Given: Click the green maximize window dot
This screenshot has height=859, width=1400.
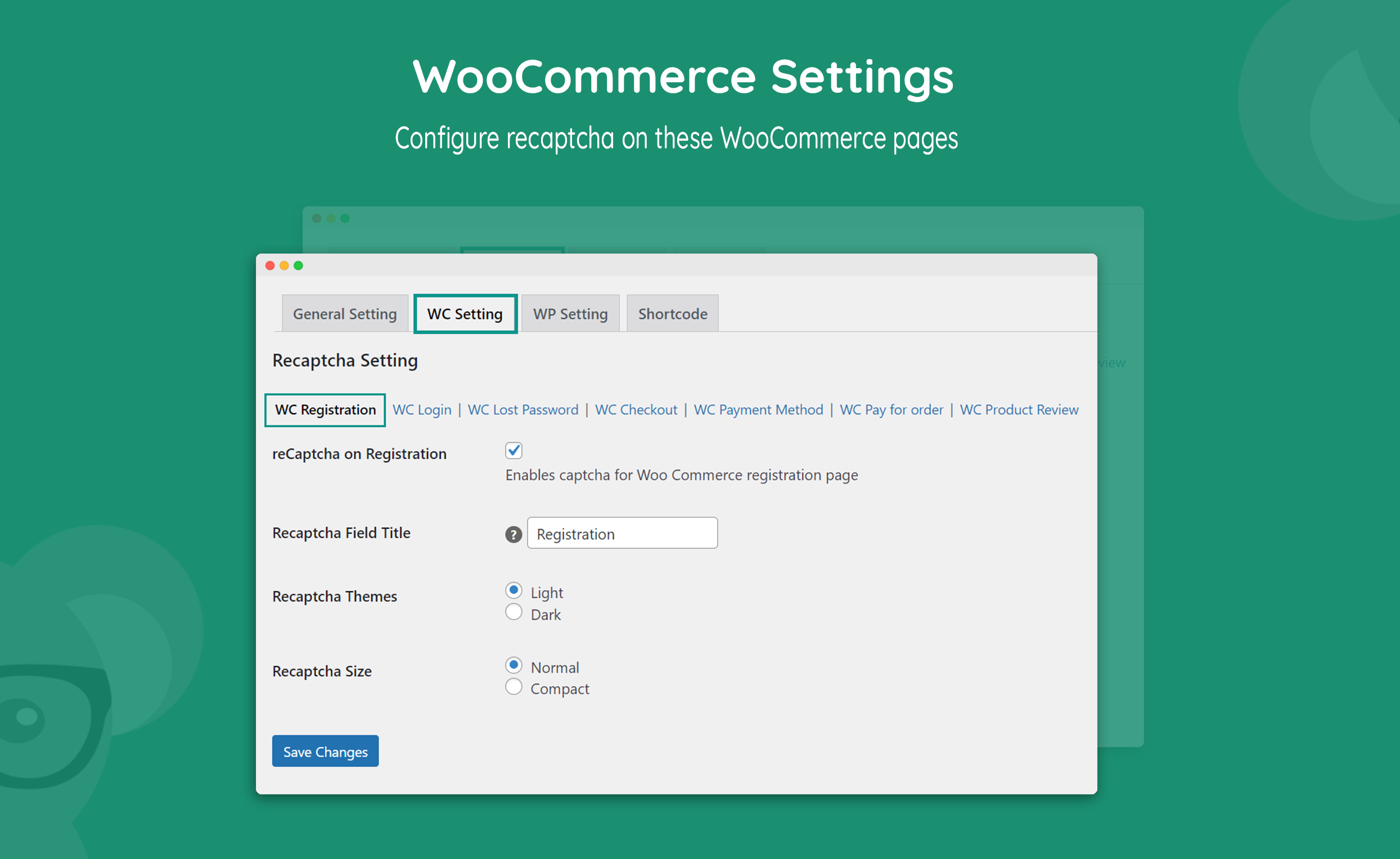Looking at the screenshot, I should pyautogui.click(x=299, y=265).
